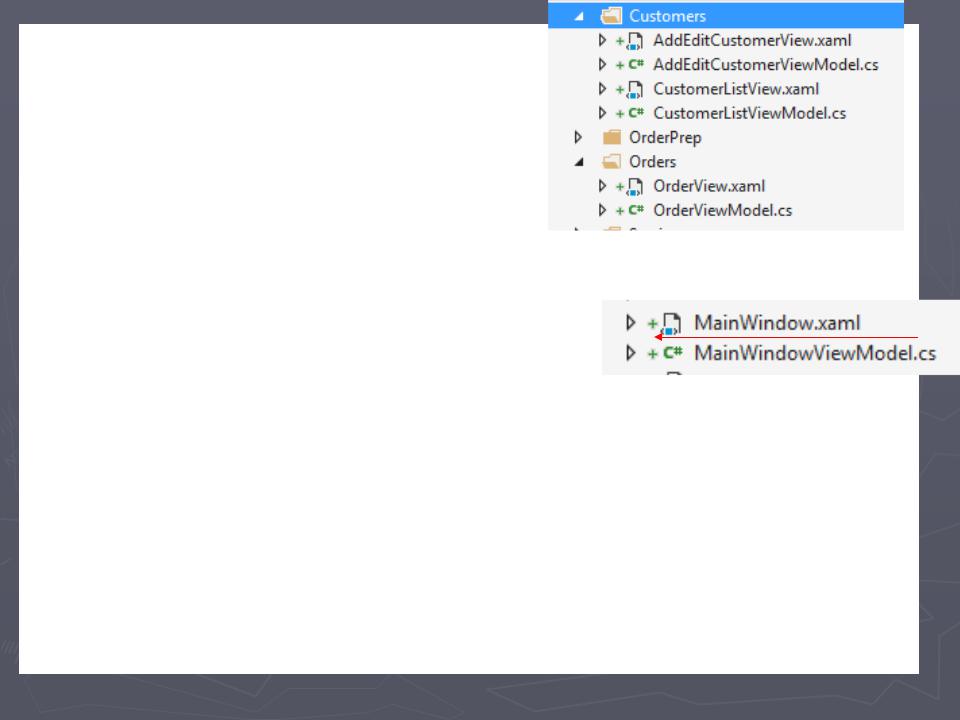Expand MainWindowViewModel.cs node

(x=630, y=353)
